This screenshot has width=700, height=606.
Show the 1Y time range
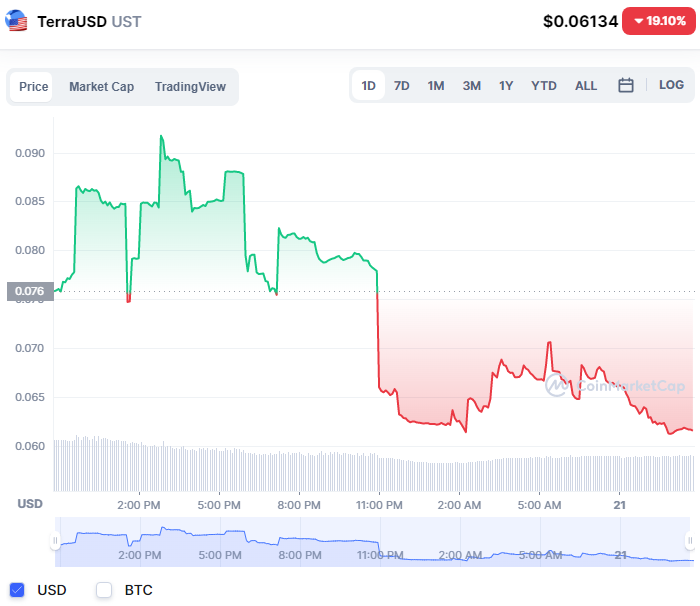click(x=506, y=86)
